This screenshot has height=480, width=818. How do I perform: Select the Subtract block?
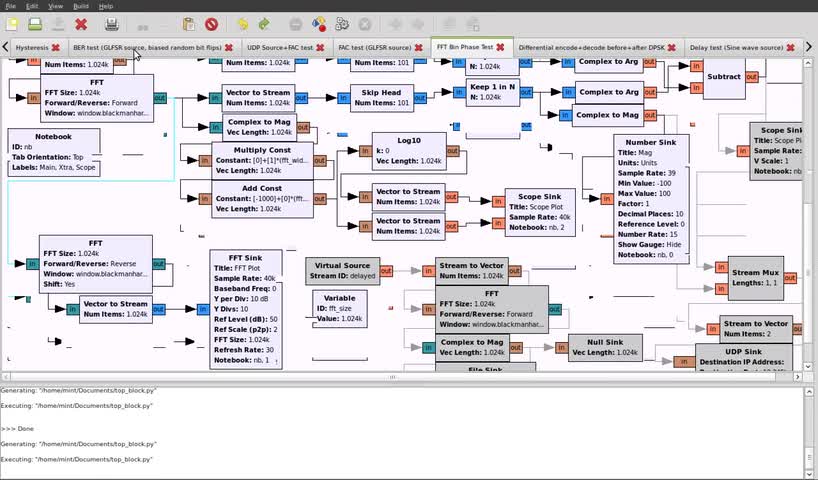coord(724,77)
